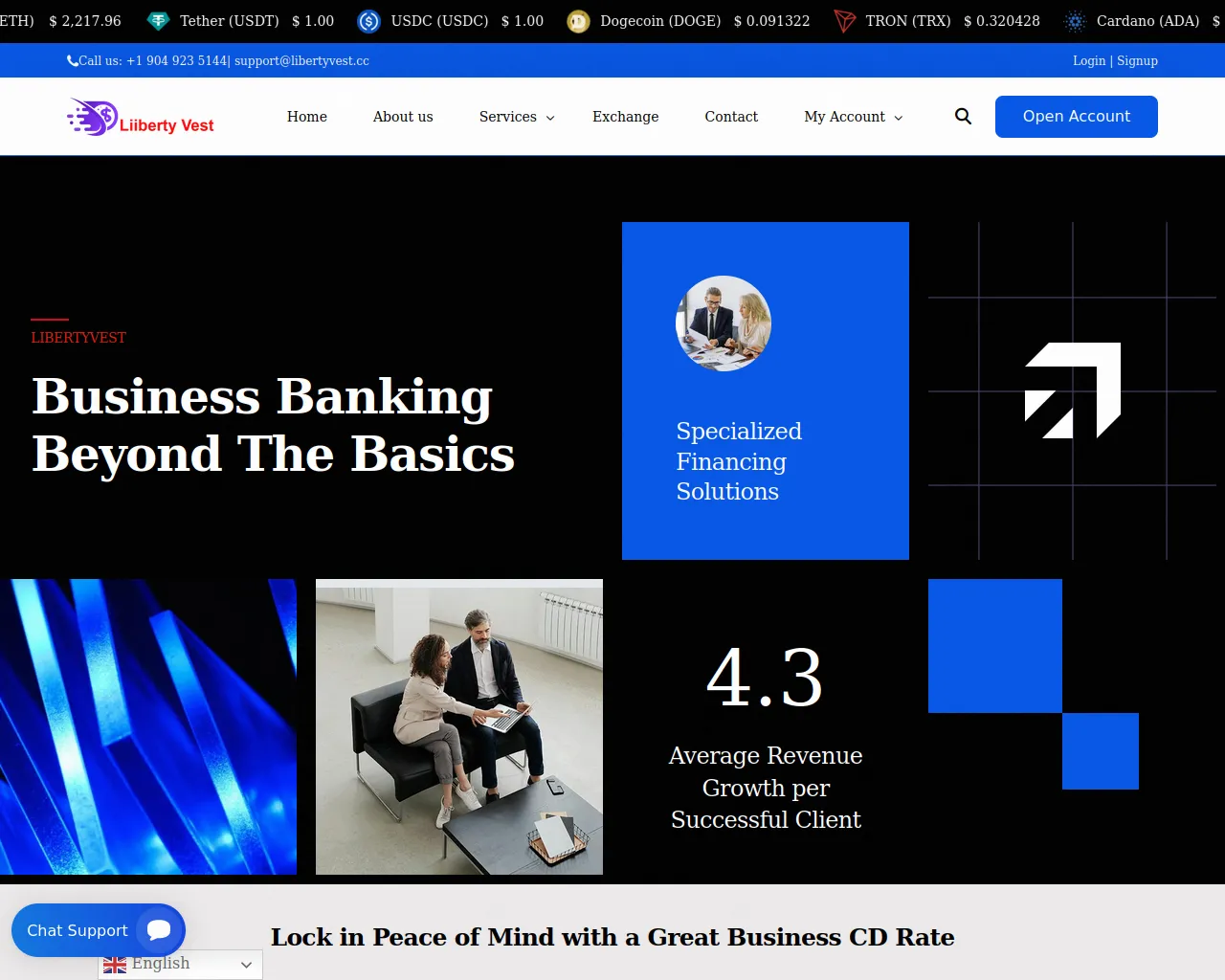1225x980 pixels.
Task: Click the Cardano icon in ticker
Action: [x=1075, y=21]
